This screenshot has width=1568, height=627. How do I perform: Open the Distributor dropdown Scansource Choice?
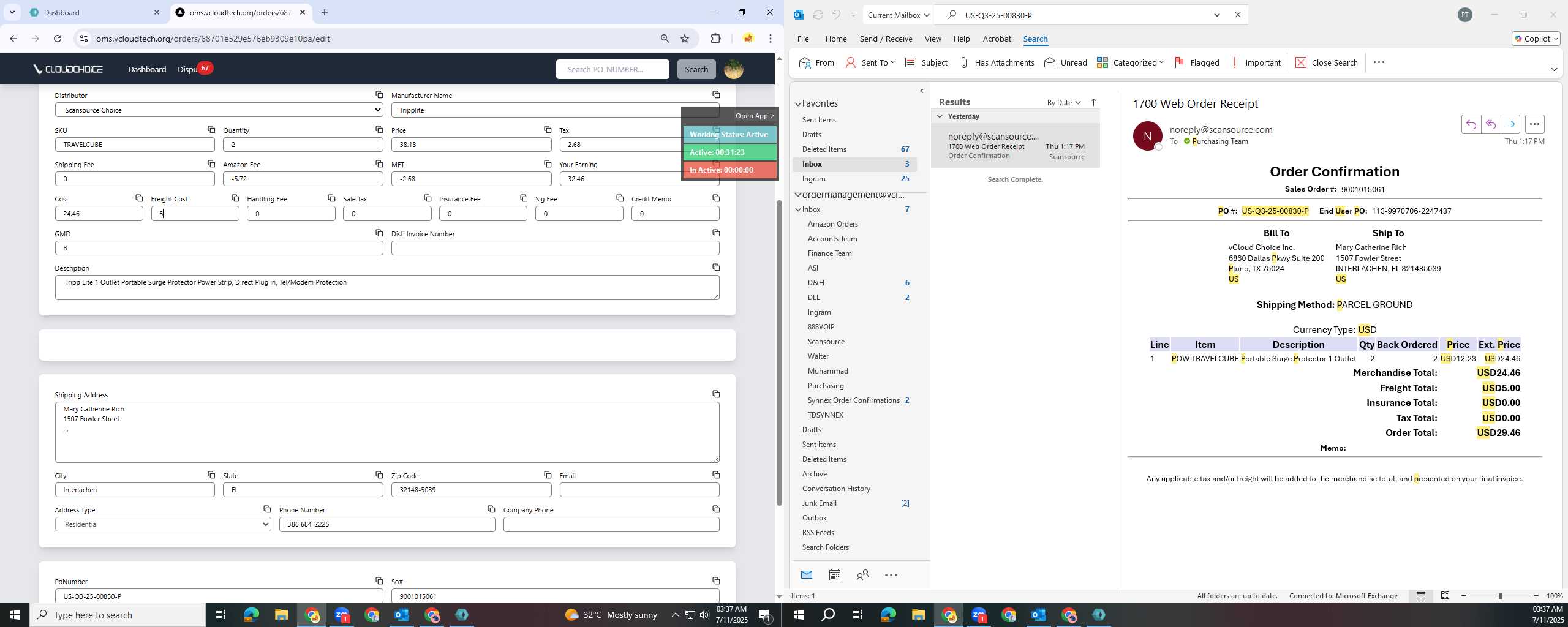click(x=219, y=110)
